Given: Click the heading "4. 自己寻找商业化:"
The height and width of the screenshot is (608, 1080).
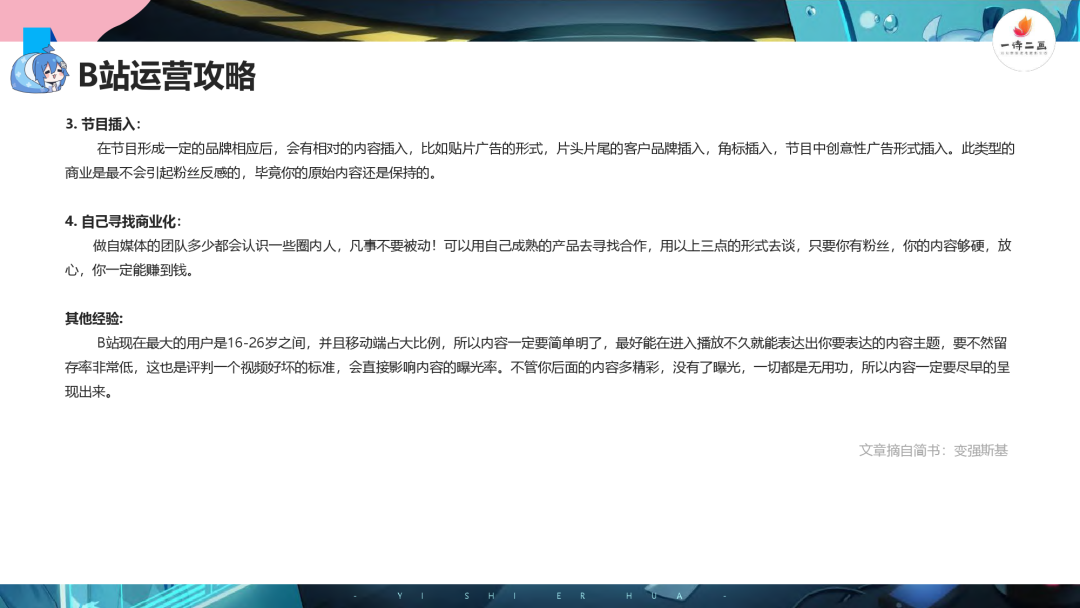Looking at the screenshot, I should pos(123,222).
